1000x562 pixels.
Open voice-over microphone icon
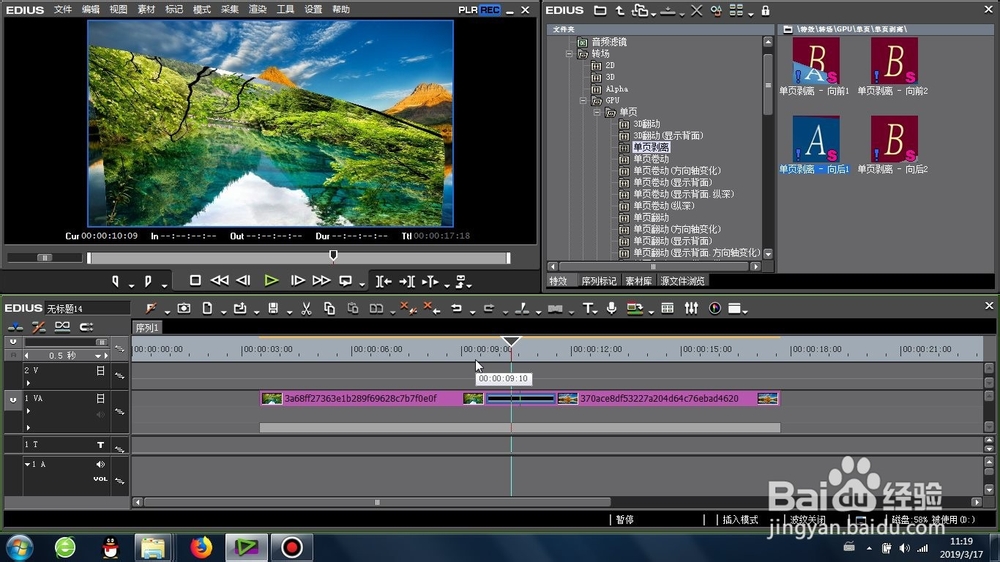coord(612,308)
